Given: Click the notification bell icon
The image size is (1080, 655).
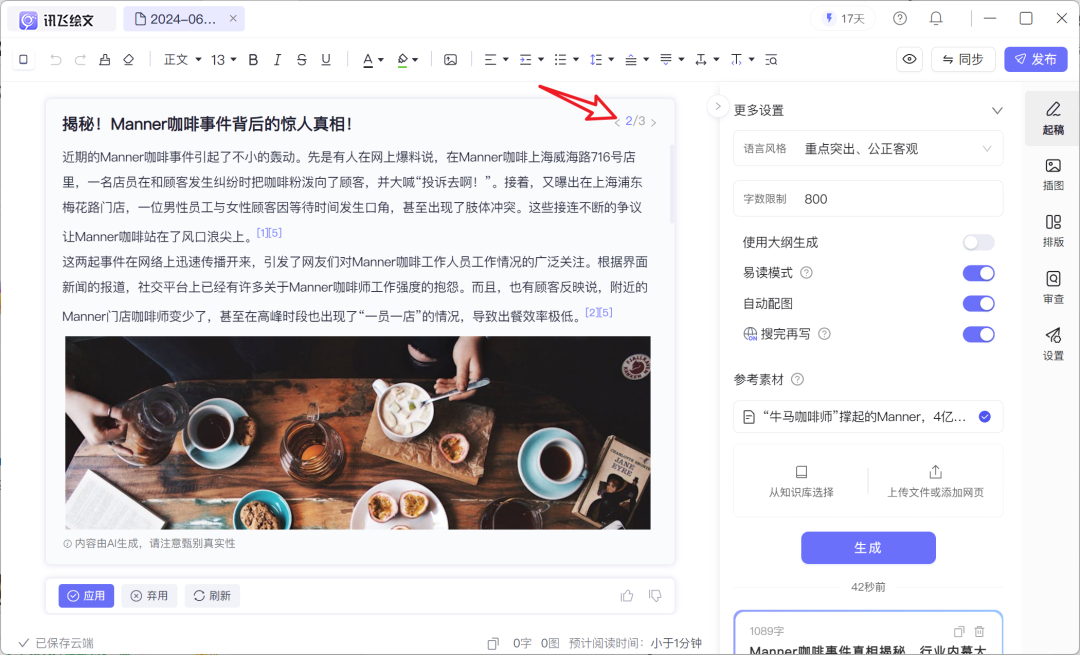Looking at the screenshot, I should click(935, 19).
